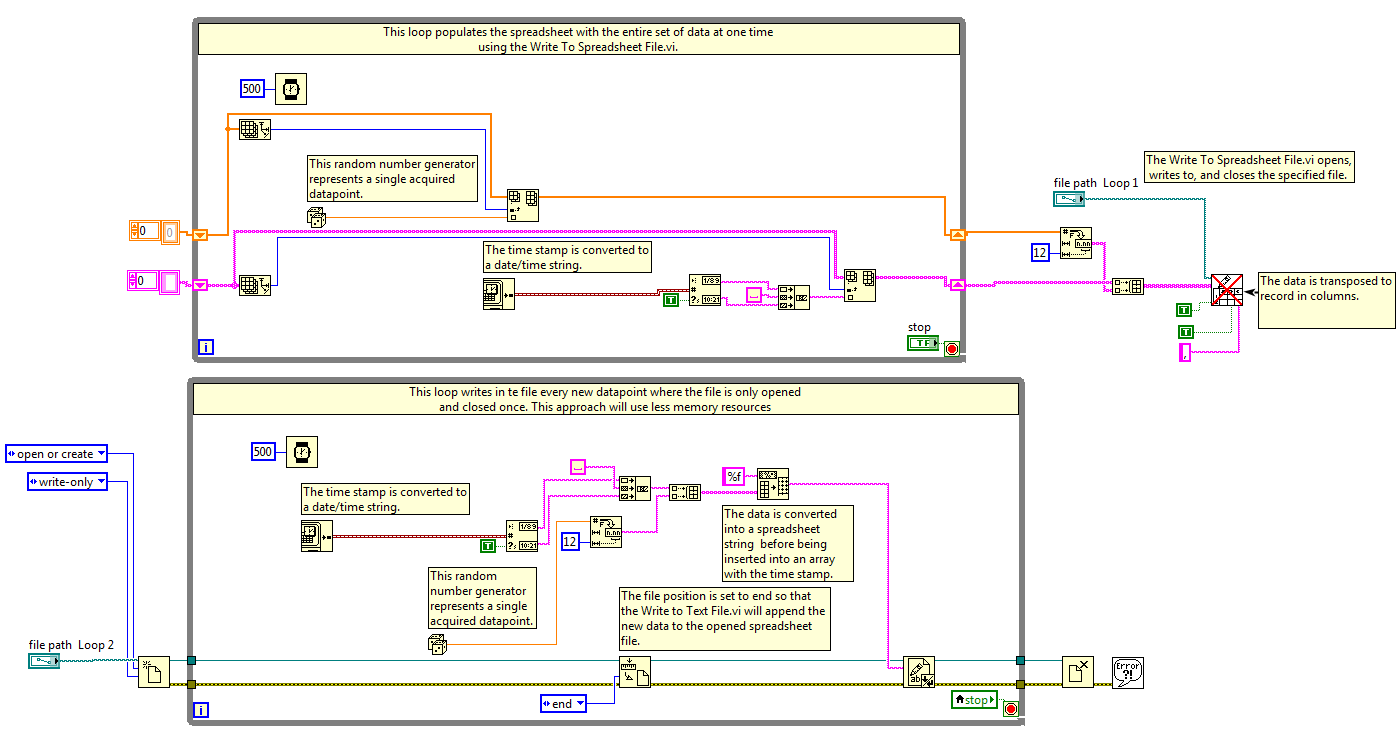This screenshot has width=1400, height=736.
Task: Click the Simple Error Handler VI icon
Action: click(x=1127, y=672)
